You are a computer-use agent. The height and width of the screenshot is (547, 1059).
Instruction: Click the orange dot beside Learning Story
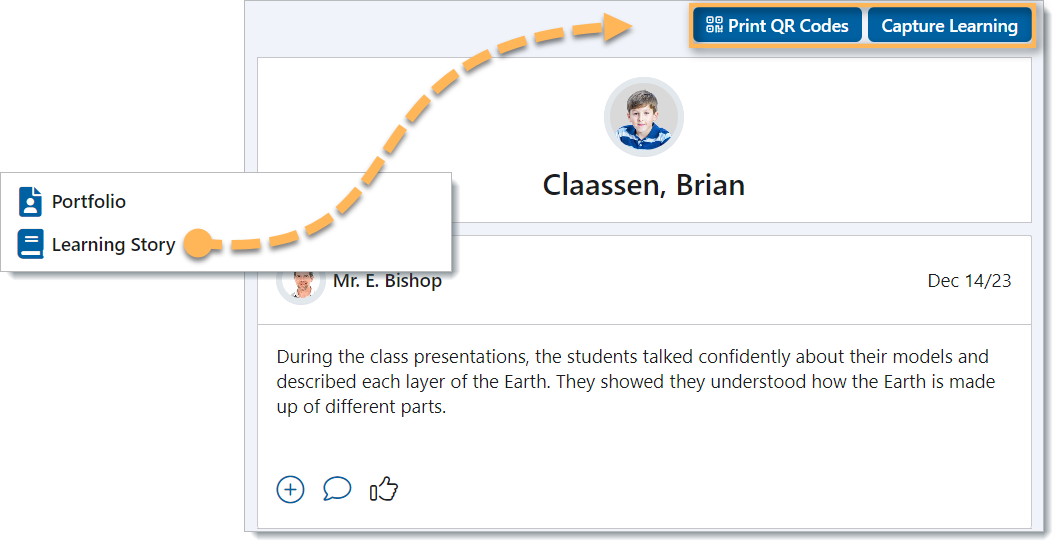199,244
